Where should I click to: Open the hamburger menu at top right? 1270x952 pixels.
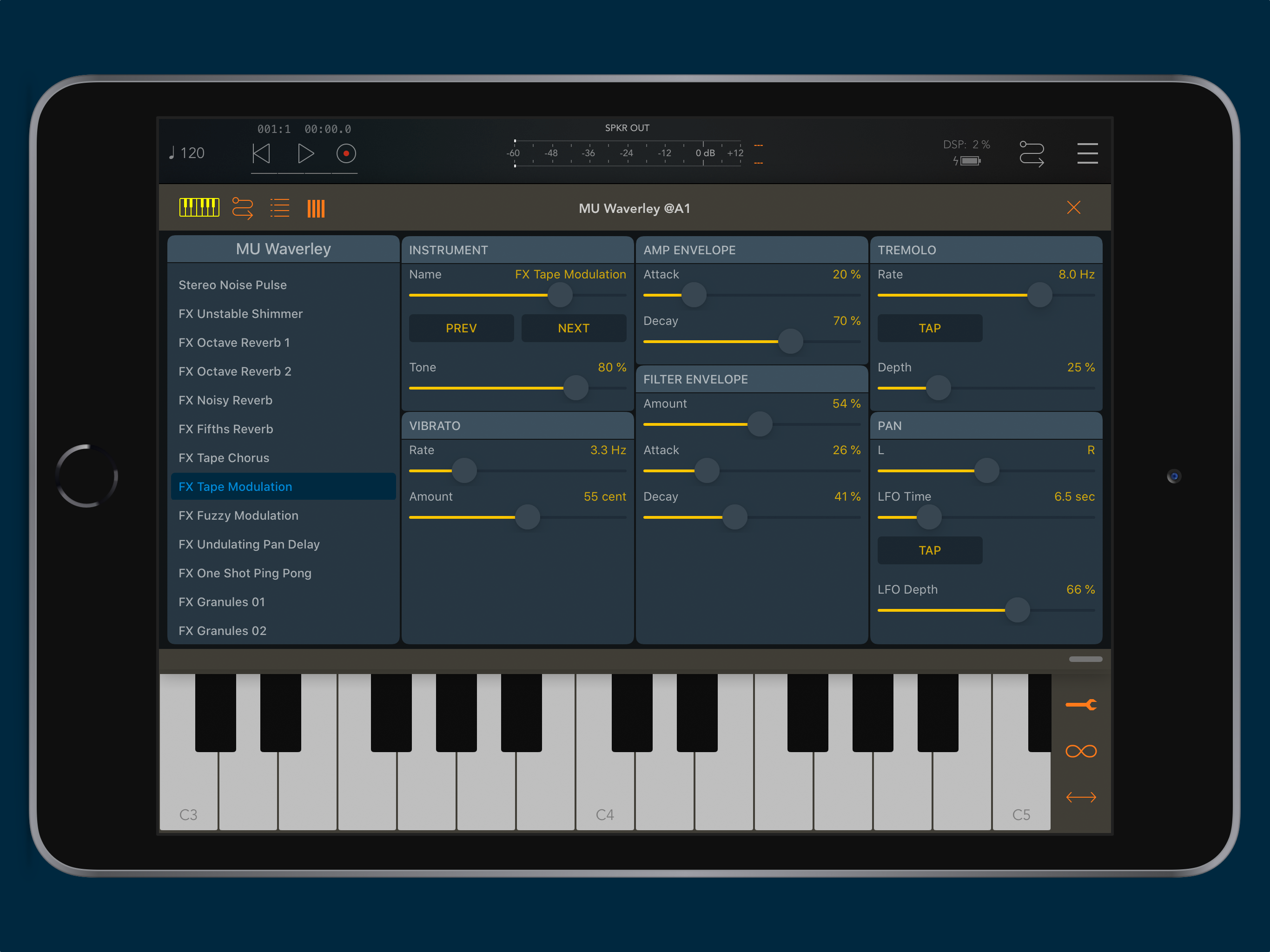[x=1087, y=153]
